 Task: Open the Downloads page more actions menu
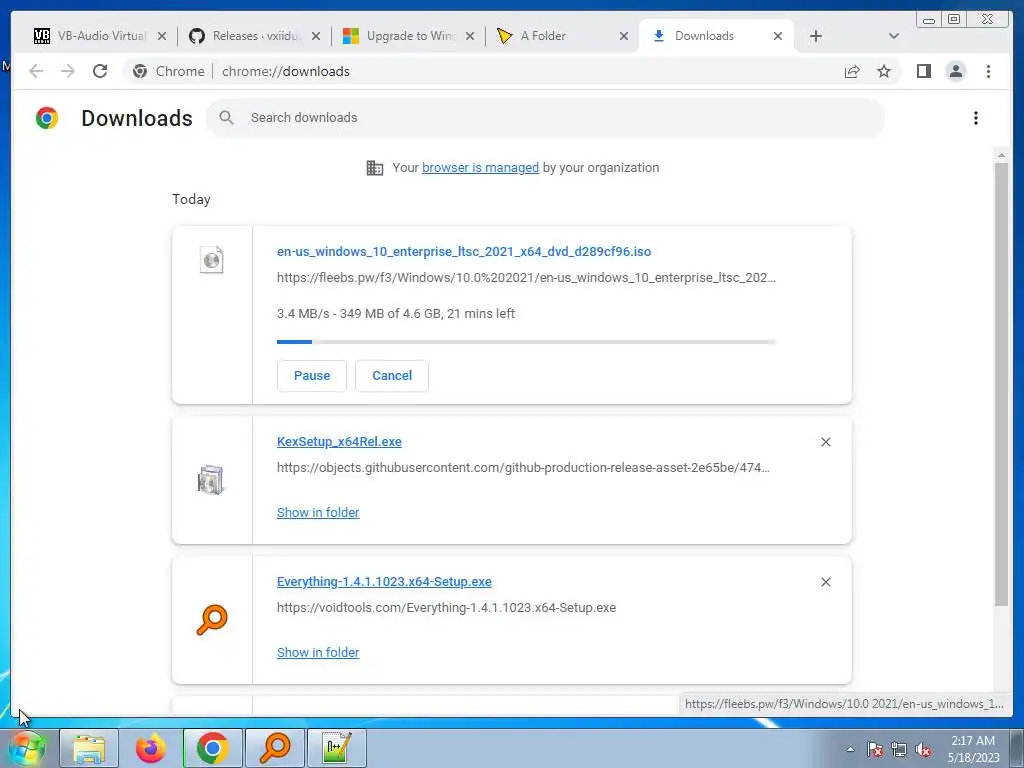pyautogui.click(x=976, y=118)
